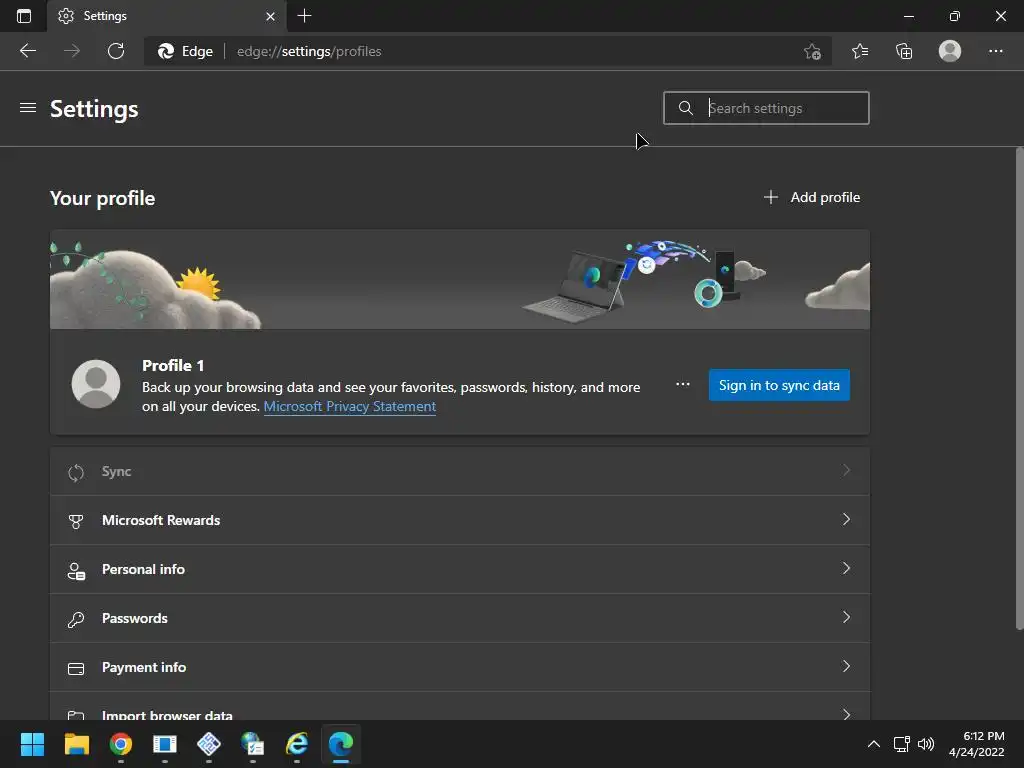Click the search magnifier icon
The image size is (1024, 768).
tap(685, 108)
